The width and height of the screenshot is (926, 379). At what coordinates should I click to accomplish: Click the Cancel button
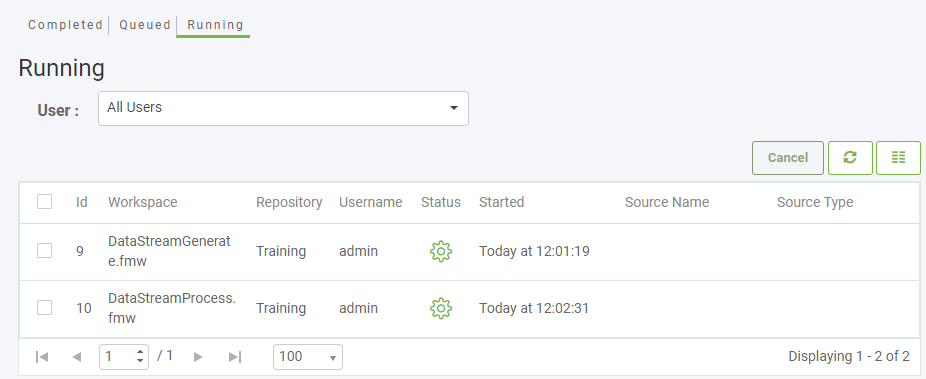tap(788, 158)
